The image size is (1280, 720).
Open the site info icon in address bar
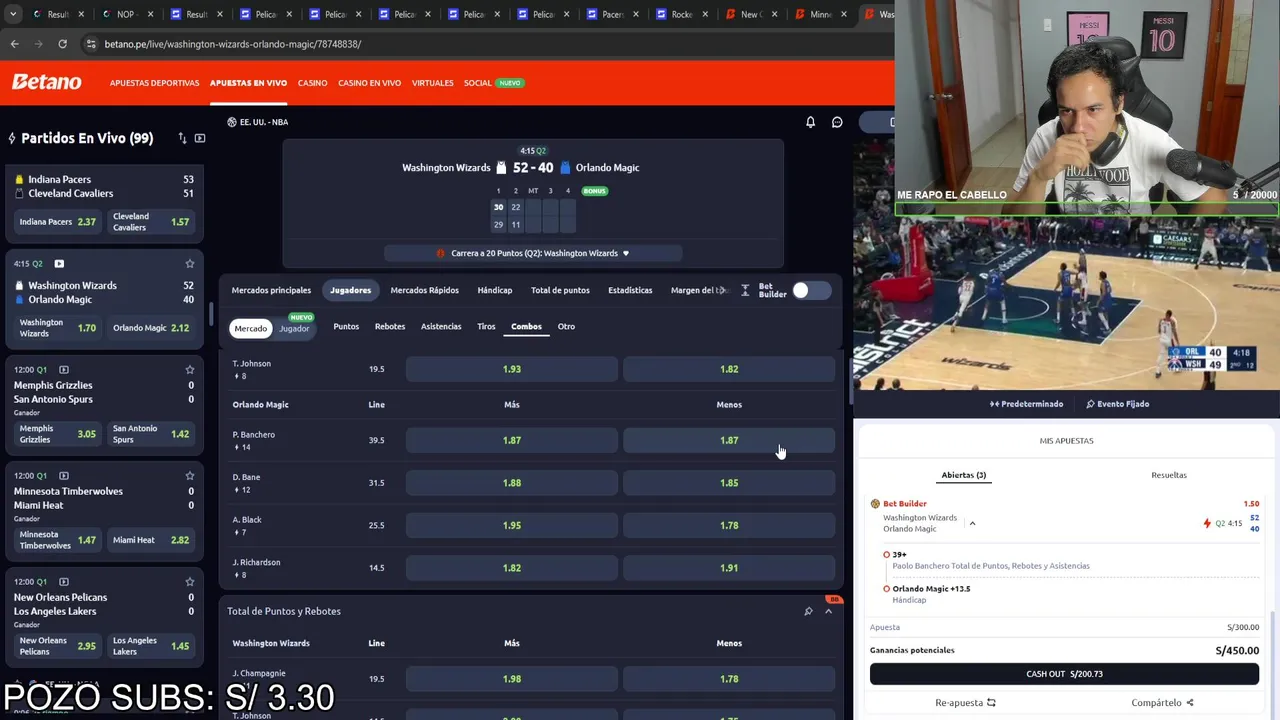(91, 44)
